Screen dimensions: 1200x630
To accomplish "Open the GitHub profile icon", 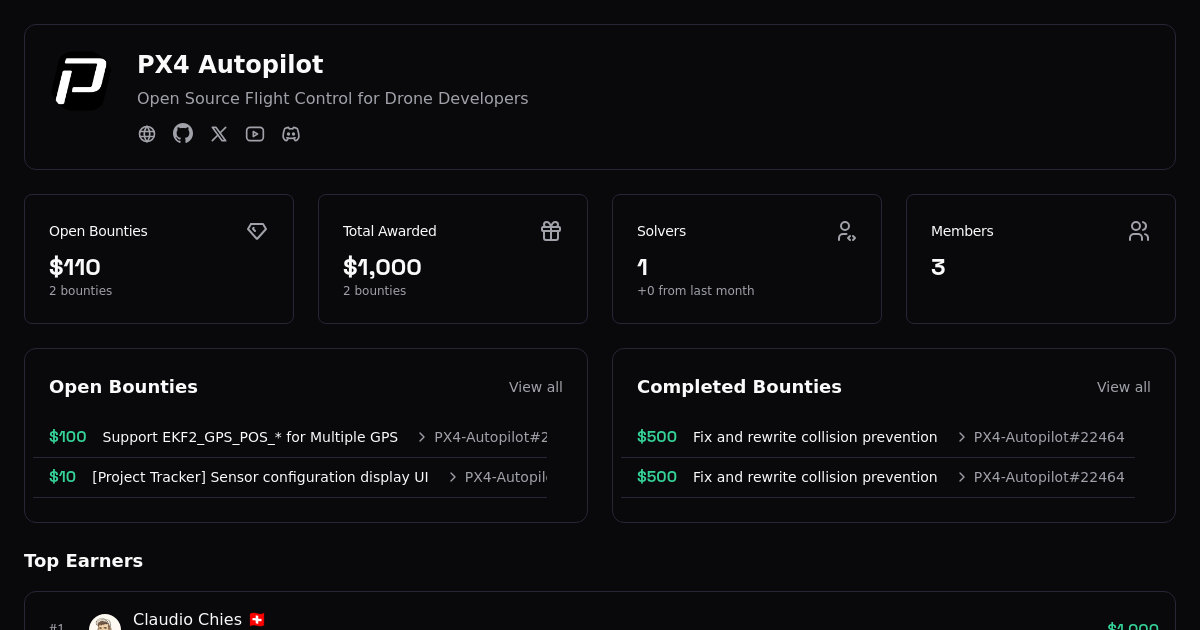I will [183, 133].
